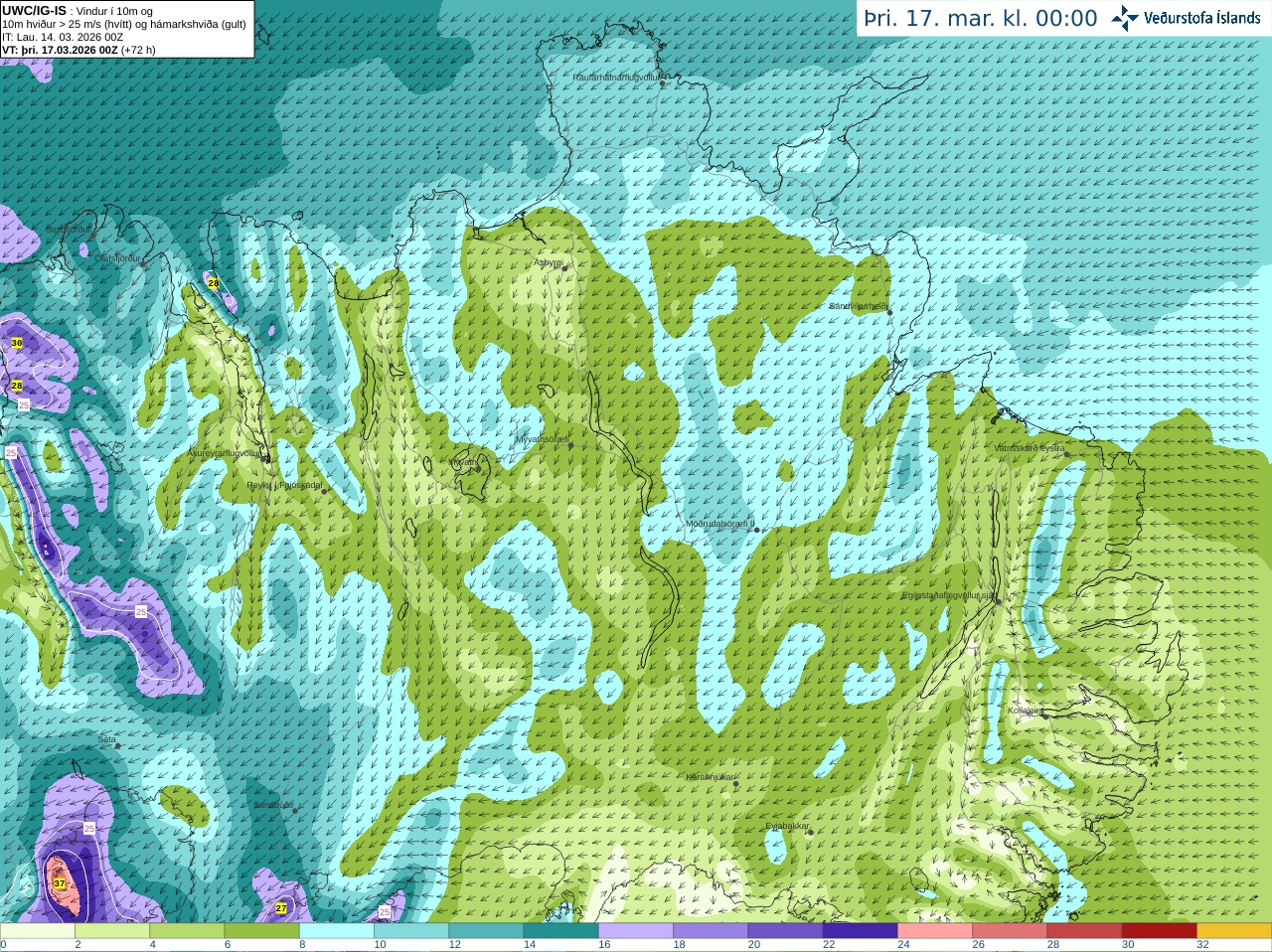The image size is (1272, 952).
Task: Pick the 26–28 m/s salmon red swatch
Action: tap(1010, 931)
